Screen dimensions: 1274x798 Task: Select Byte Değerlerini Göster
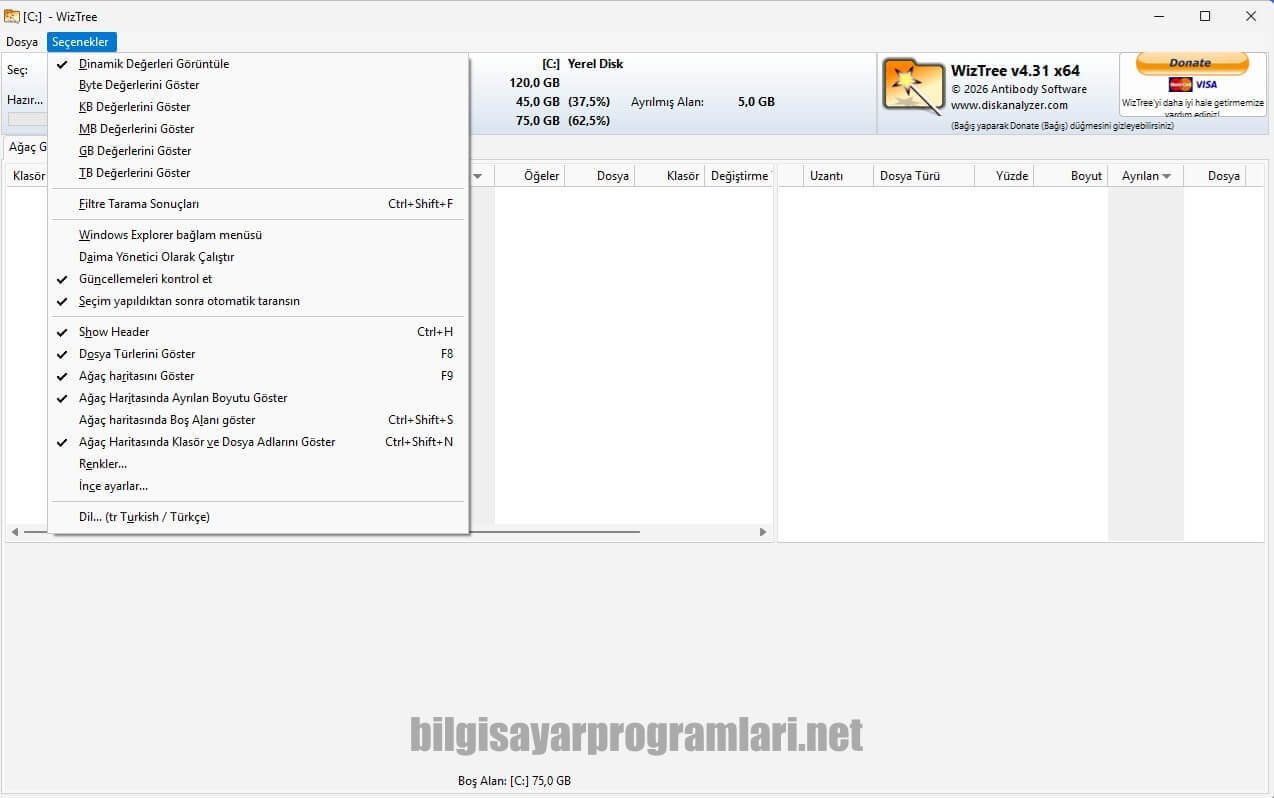click(x=258, y=85)
